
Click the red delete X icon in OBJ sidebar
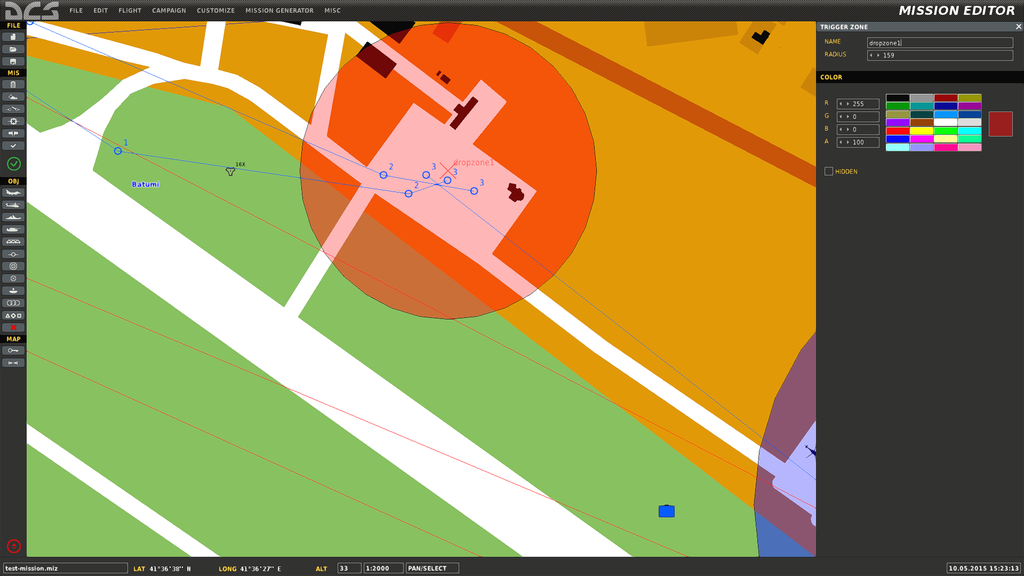14,327
